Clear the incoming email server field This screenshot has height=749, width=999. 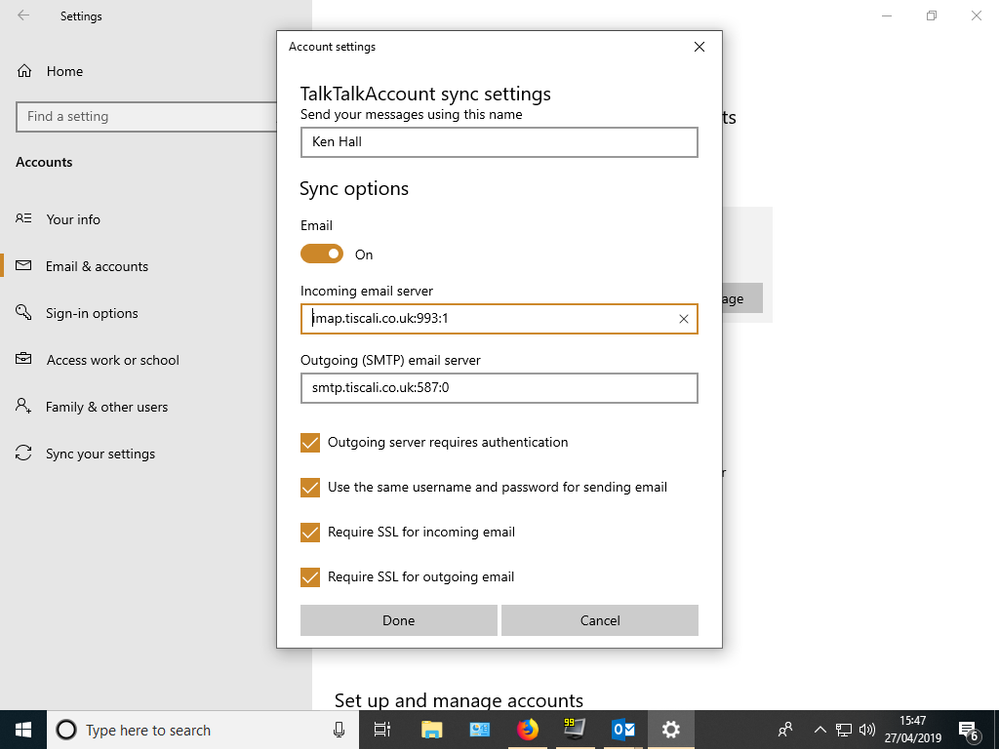(x=683, y=319)
